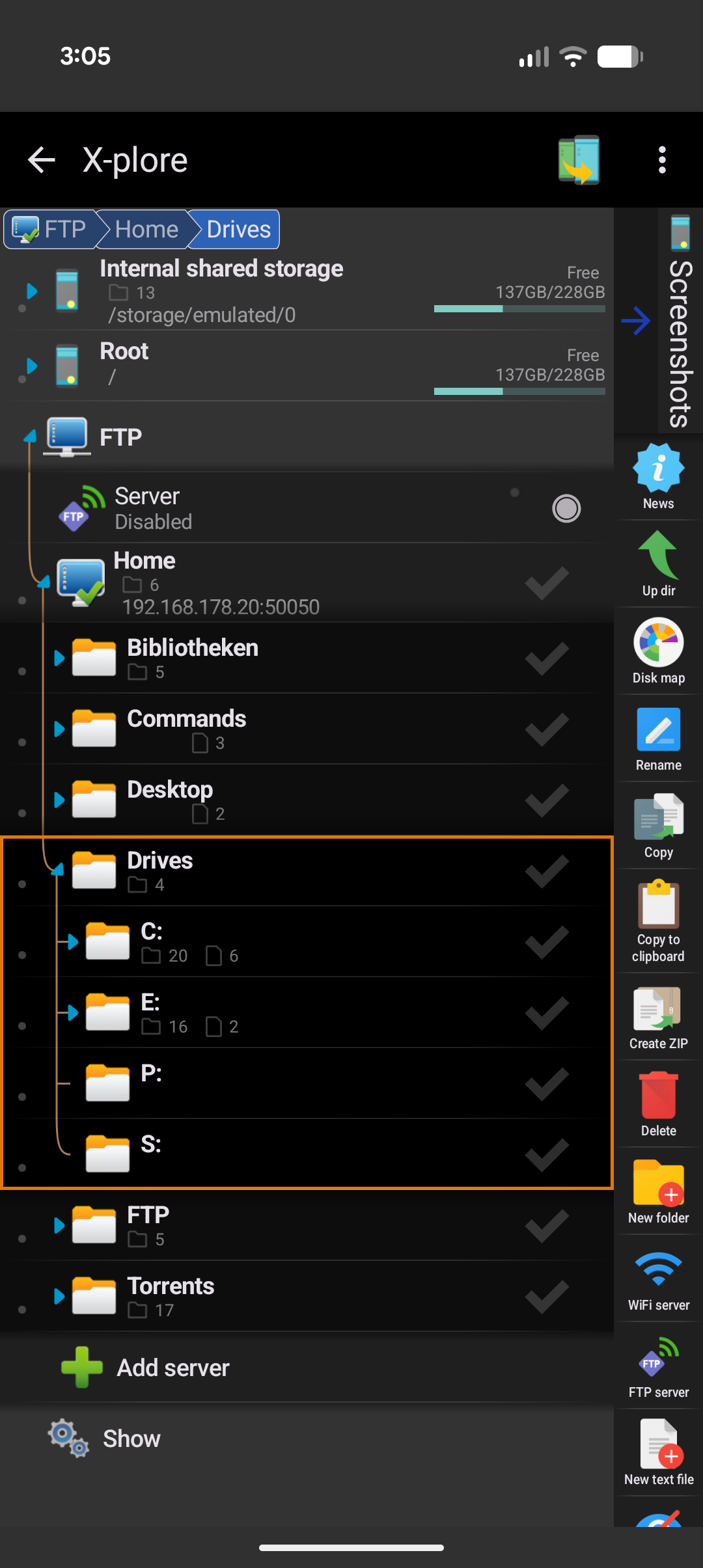The image size is (703, 1568).
Task: Expand Internal shared storage arrow
Action: pyautogui.click(x=31, y=291)
